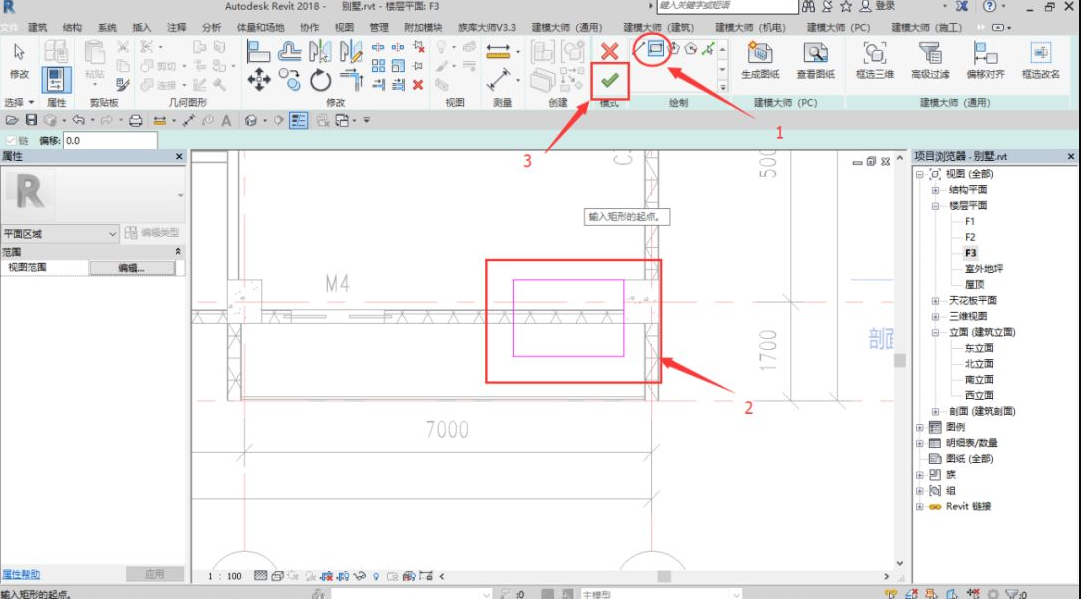The width and height of the screenshot is (1081, 599).
Task: Toggle the 链 chain checkbox
Action: tap(11, 141)
